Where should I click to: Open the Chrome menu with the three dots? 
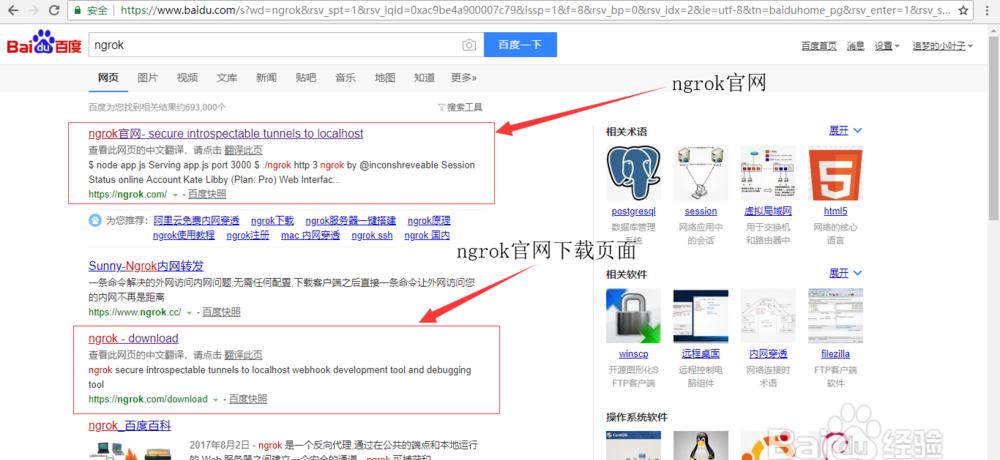tap(989, 10)
